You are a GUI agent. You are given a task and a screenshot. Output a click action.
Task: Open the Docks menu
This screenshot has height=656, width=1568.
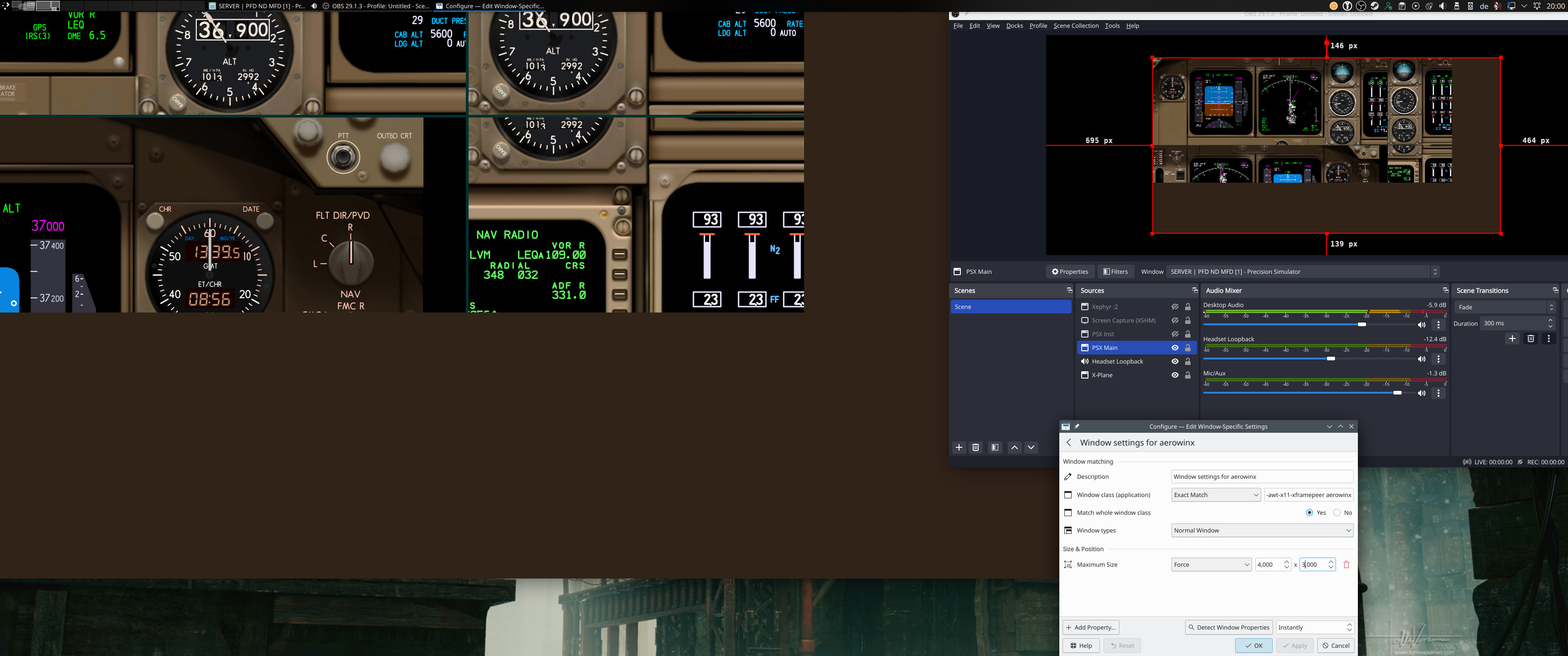pyautogui.click(x=1014, y=26)
